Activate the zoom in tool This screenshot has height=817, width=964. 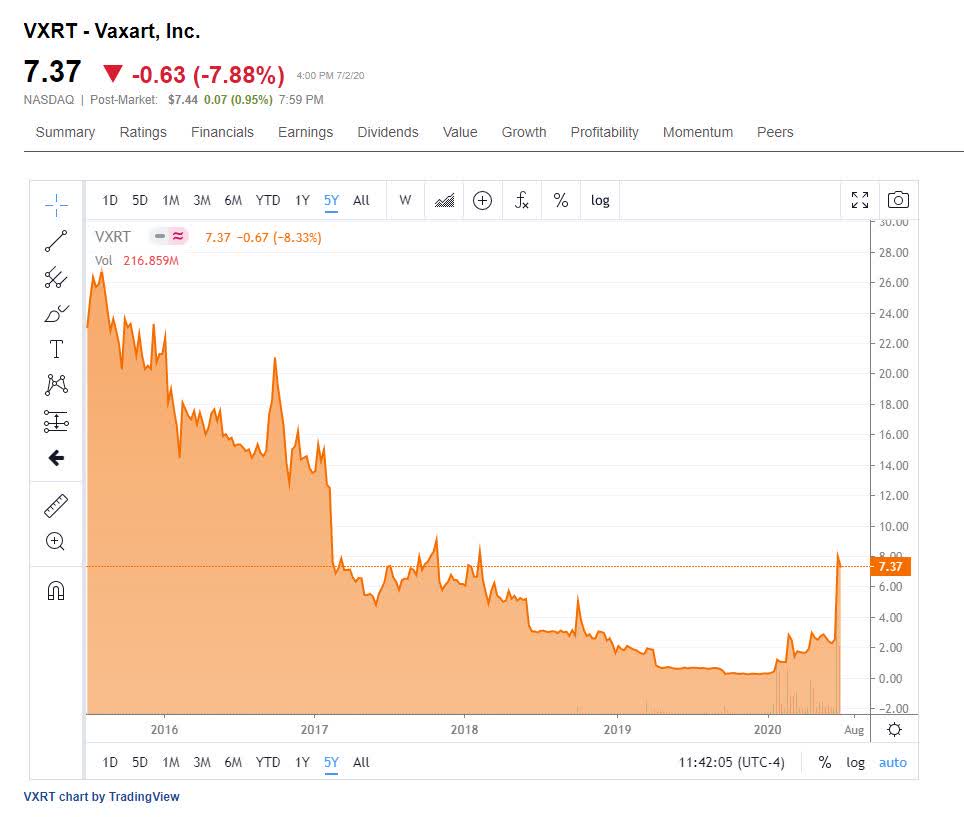coord(56,542)
